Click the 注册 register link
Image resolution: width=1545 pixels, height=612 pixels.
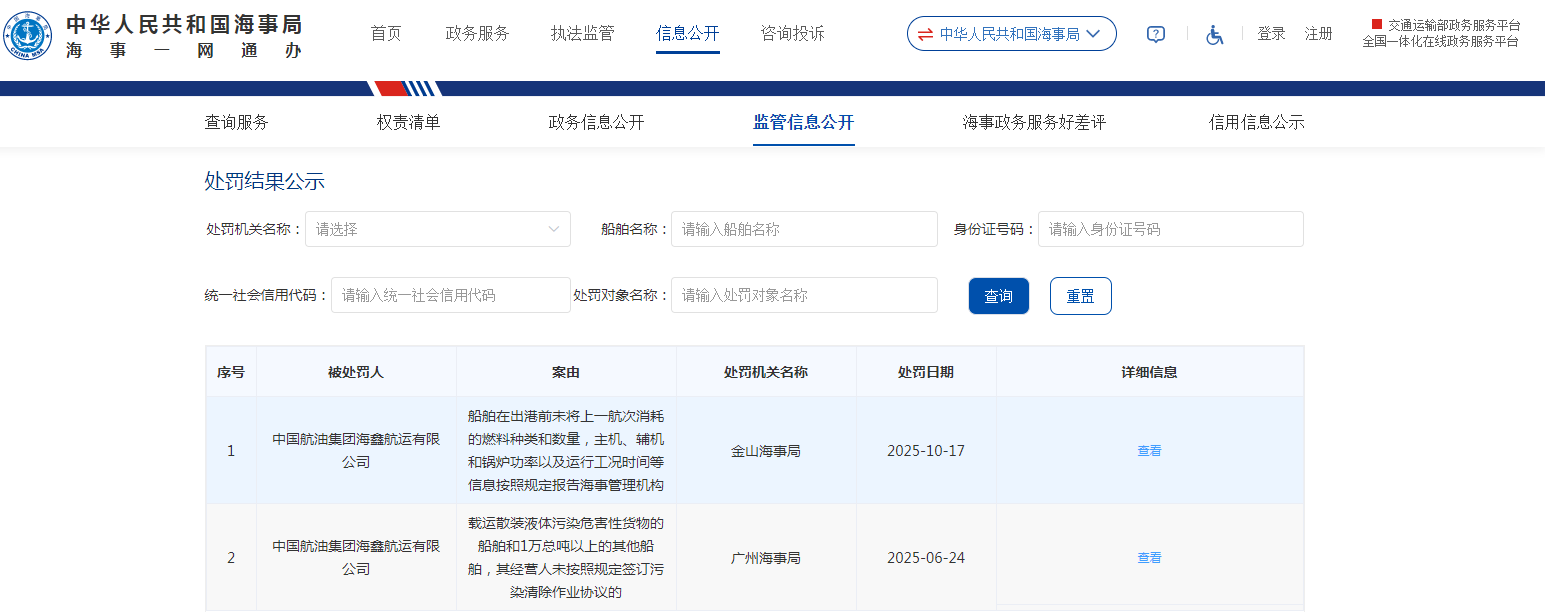pos(1318,34)
